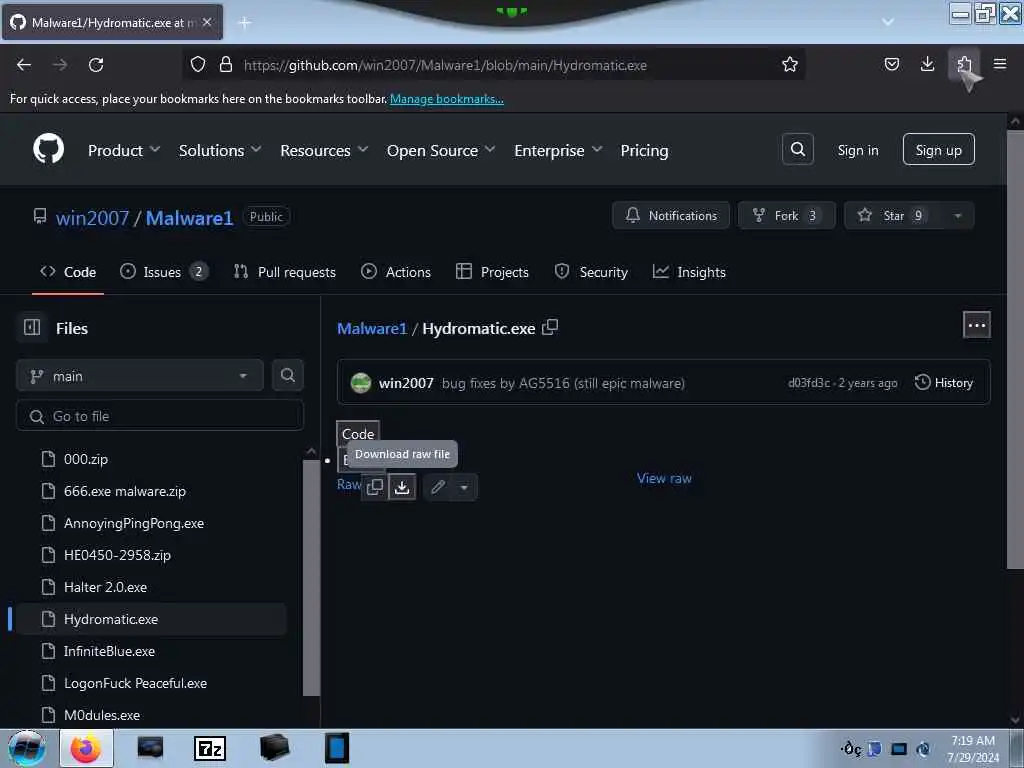The image size is (1024, 768).
Task: Click the win2007 avatar in the commit bar
Action: [360, 383]
